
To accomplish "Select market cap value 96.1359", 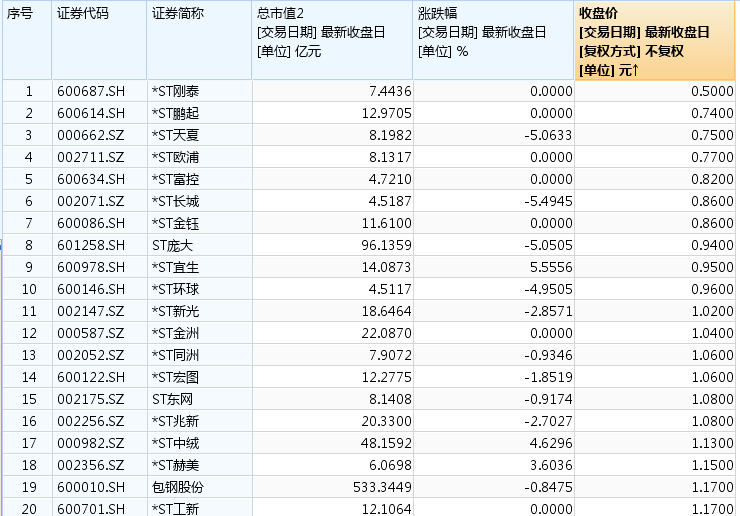I will pos(387,245).
